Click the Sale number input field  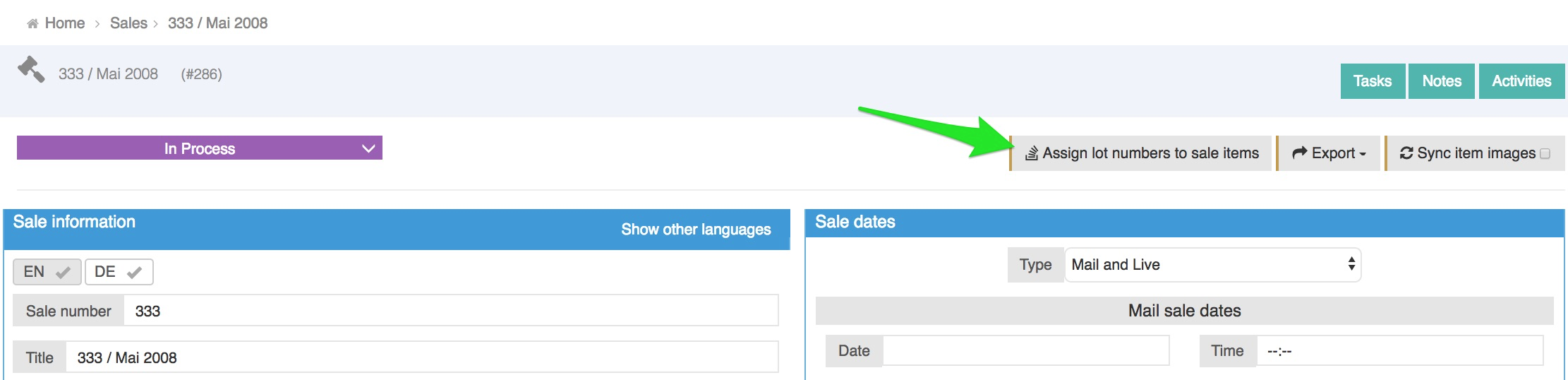tap(450, 311)
